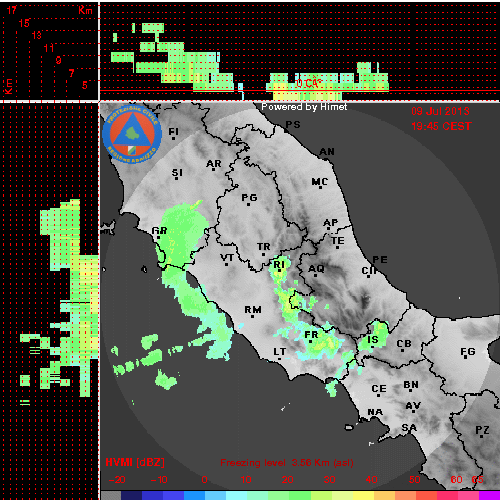500x500 pixels.
Task: Click the MC city label
Action: point(320,182)
